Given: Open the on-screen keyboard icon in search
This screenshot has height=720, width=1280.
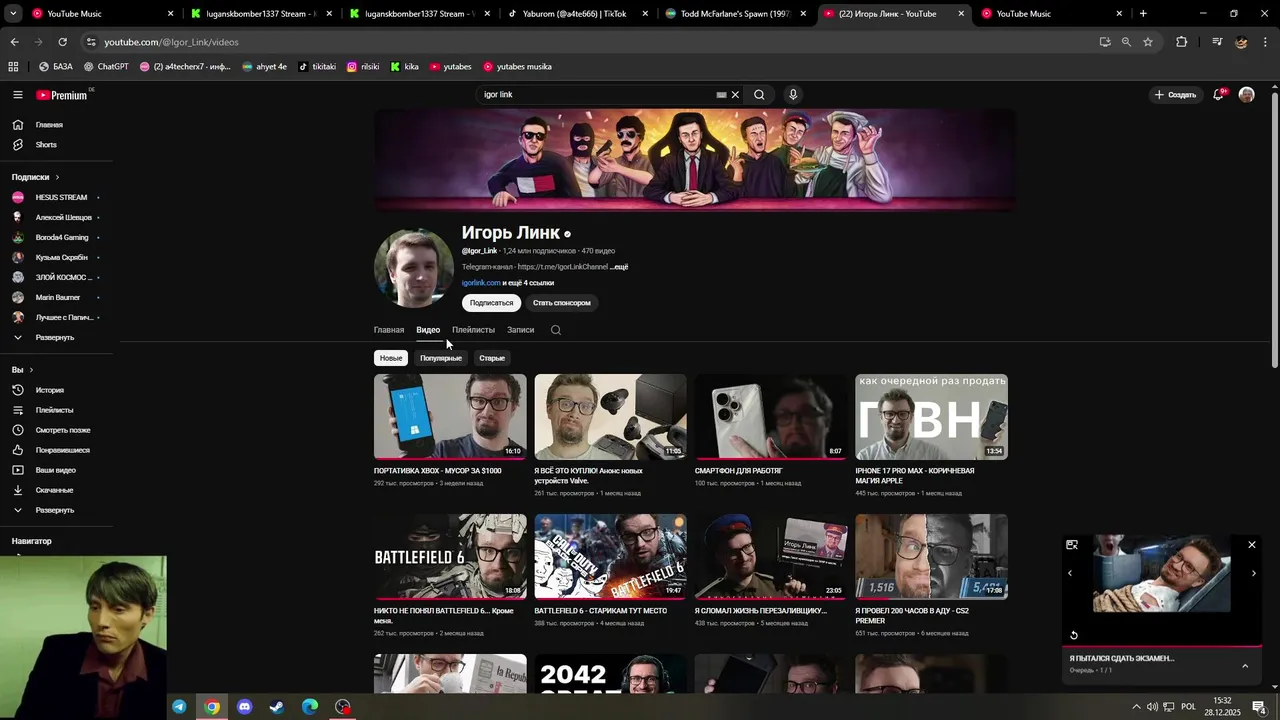Looking at the screenshot, I should tap(721, 95).
